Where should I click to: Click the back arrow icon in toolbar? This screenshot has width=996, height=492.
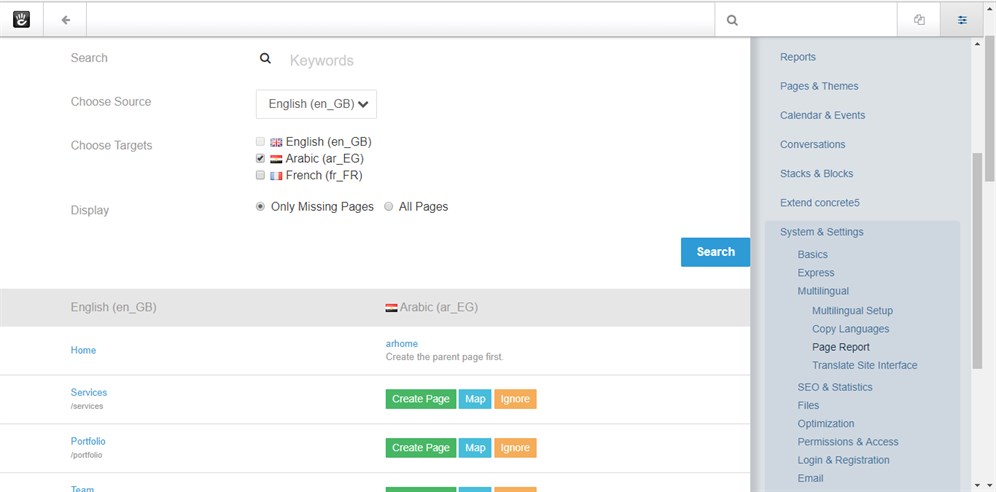[65, 19]
